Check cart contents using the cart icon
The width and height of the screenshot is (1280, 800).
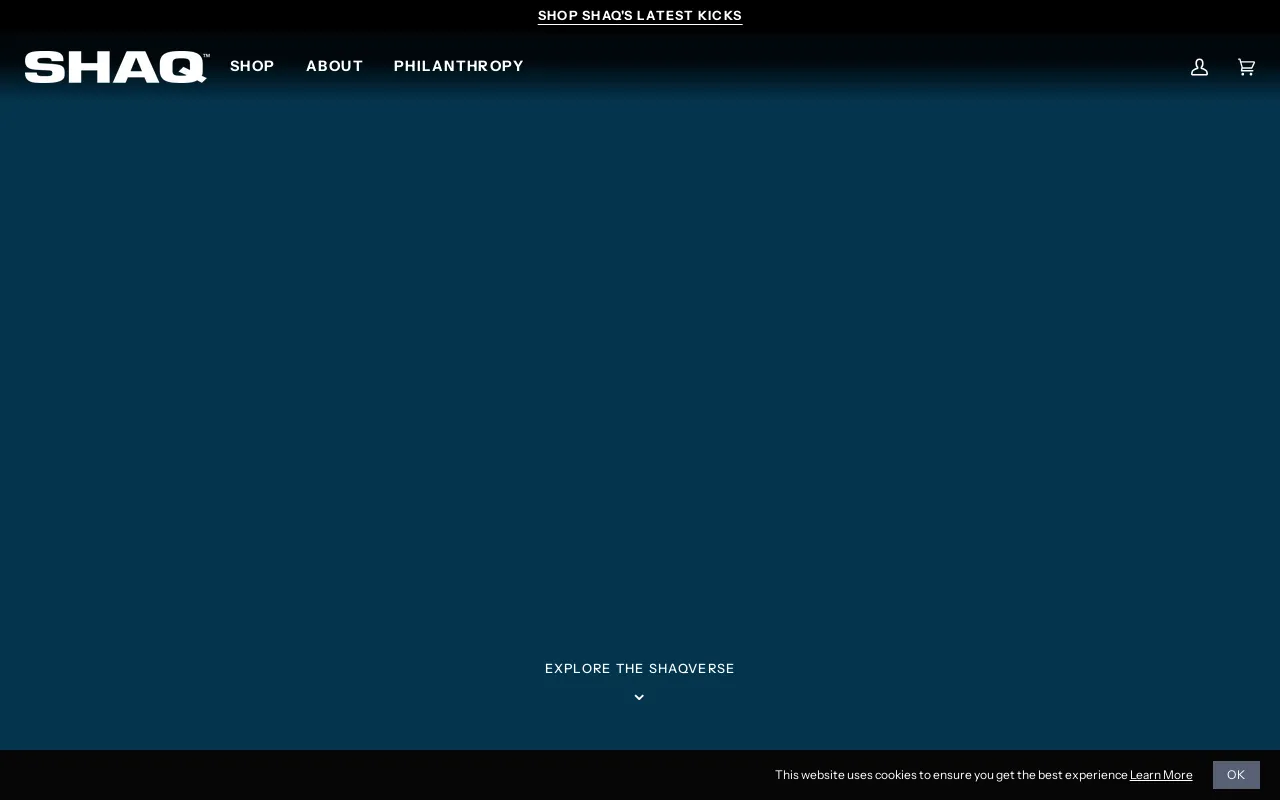pos(1246,67)
